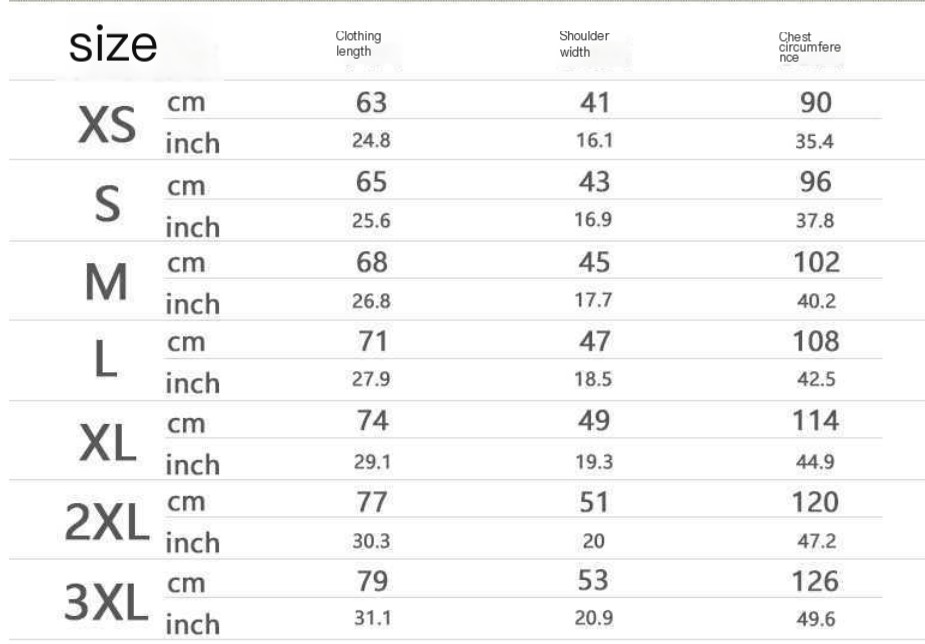925x644 pixels.
Task: Select the 2XL size label
Action: tap(107, 523)
